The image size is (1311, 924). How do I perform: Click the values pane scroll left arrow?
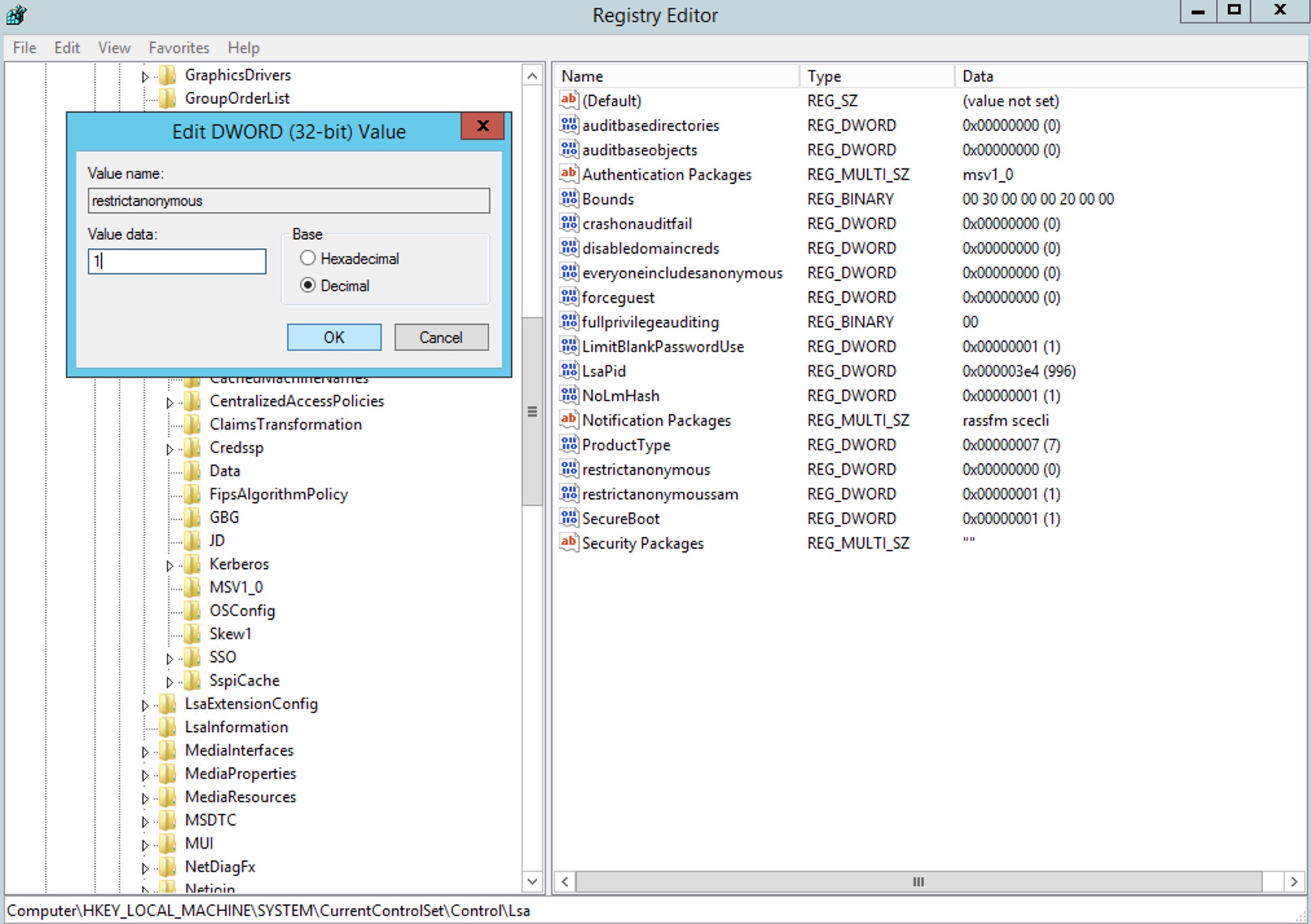coord(565,881)
